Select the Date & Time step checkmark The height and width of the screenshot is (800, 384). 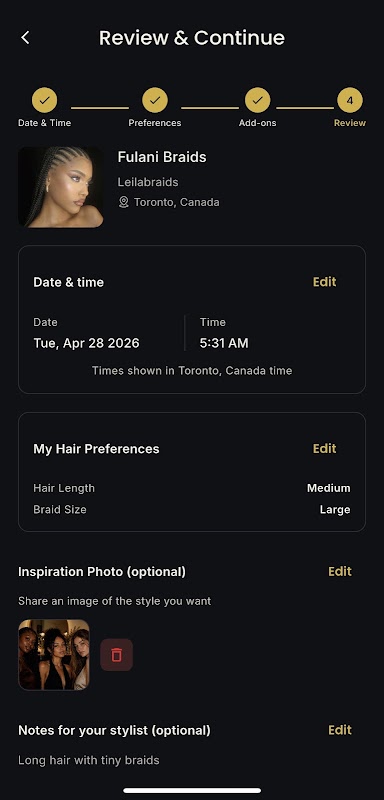pos(44,101)
